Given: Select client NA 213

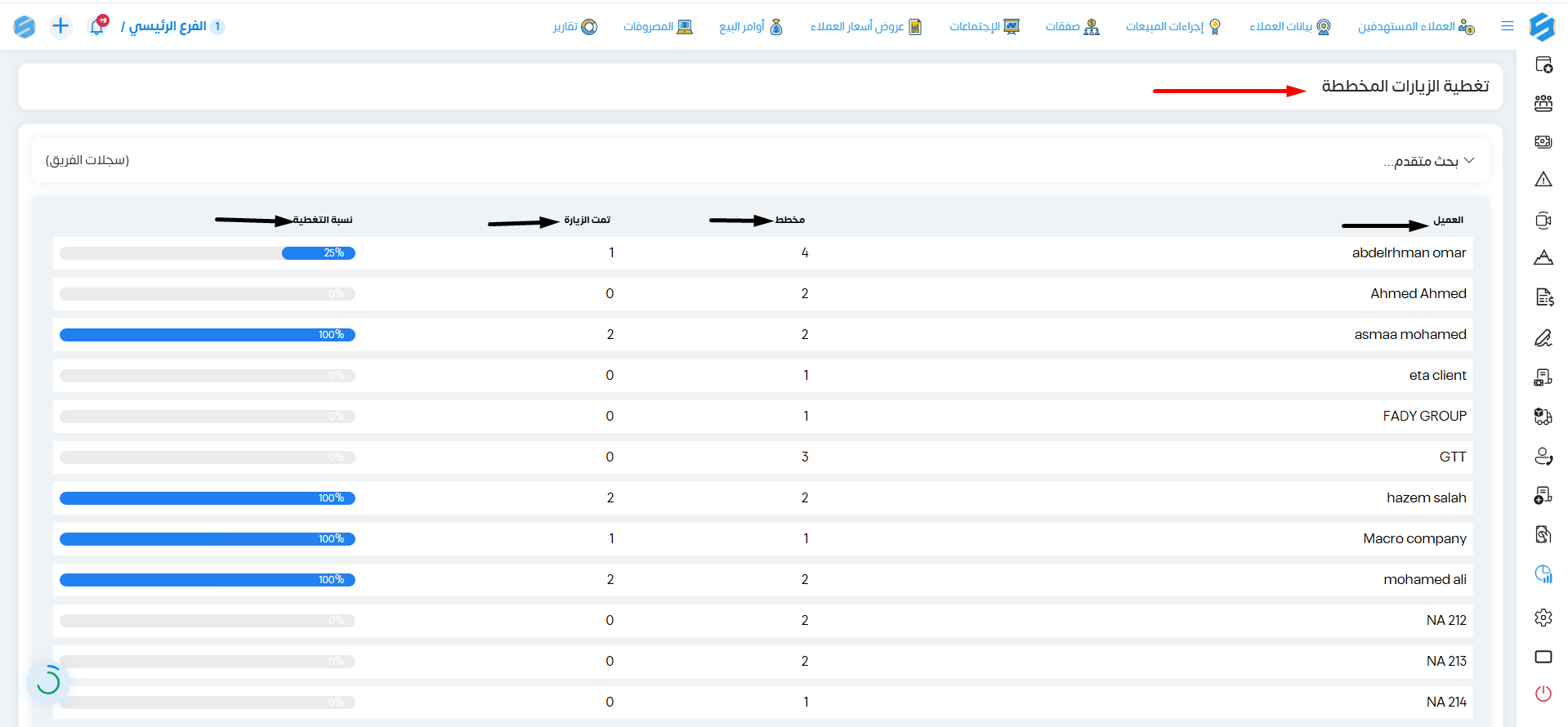Looking at the screenshot, I should pyautogui.click(x=1446, y=662).
